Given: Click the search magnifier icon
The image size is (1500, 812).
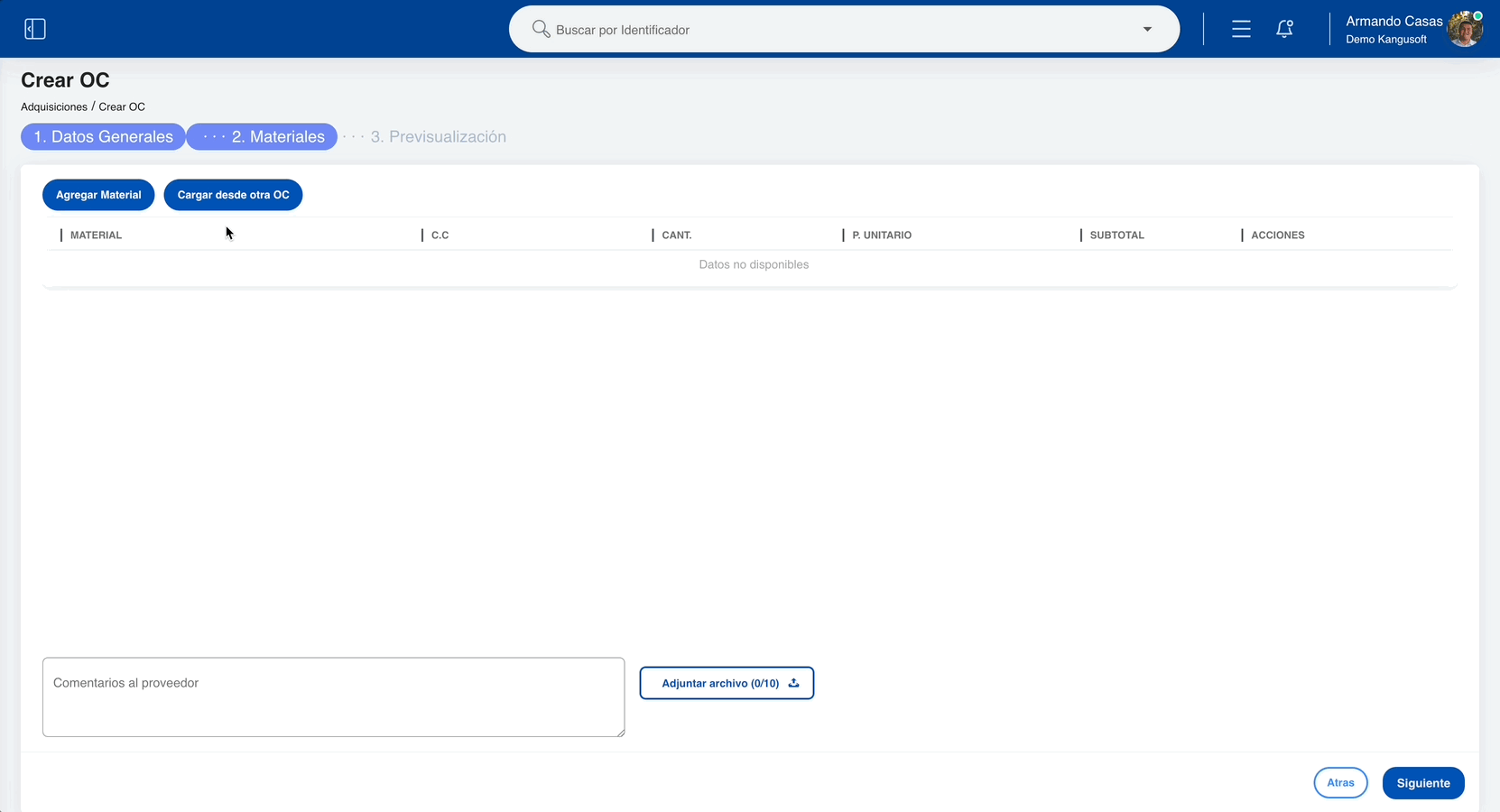Looking at the screenshot, I should click(541, 29).
